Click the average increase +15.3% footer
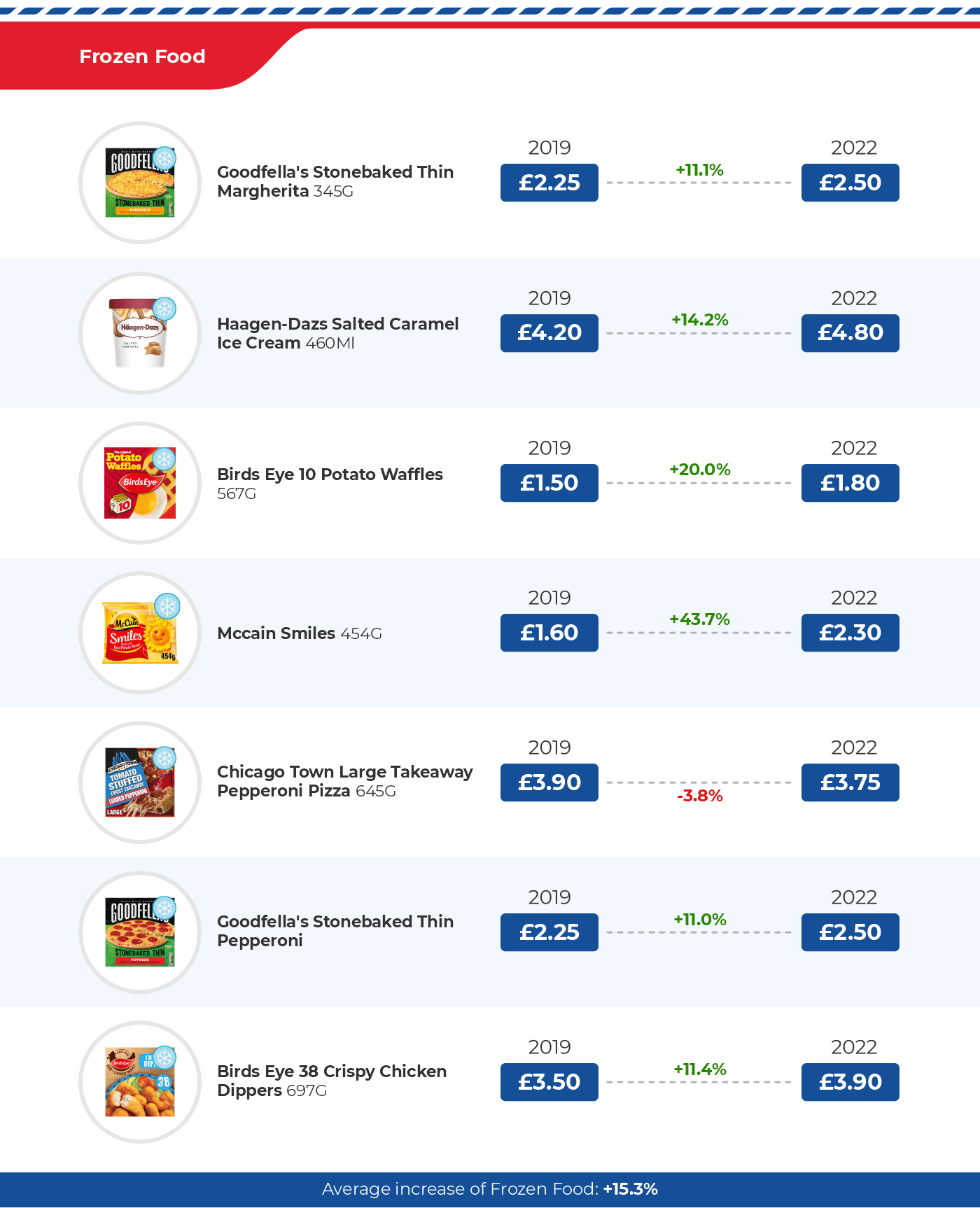This screenshot has width=980, height=1208. coord(490,1189)
